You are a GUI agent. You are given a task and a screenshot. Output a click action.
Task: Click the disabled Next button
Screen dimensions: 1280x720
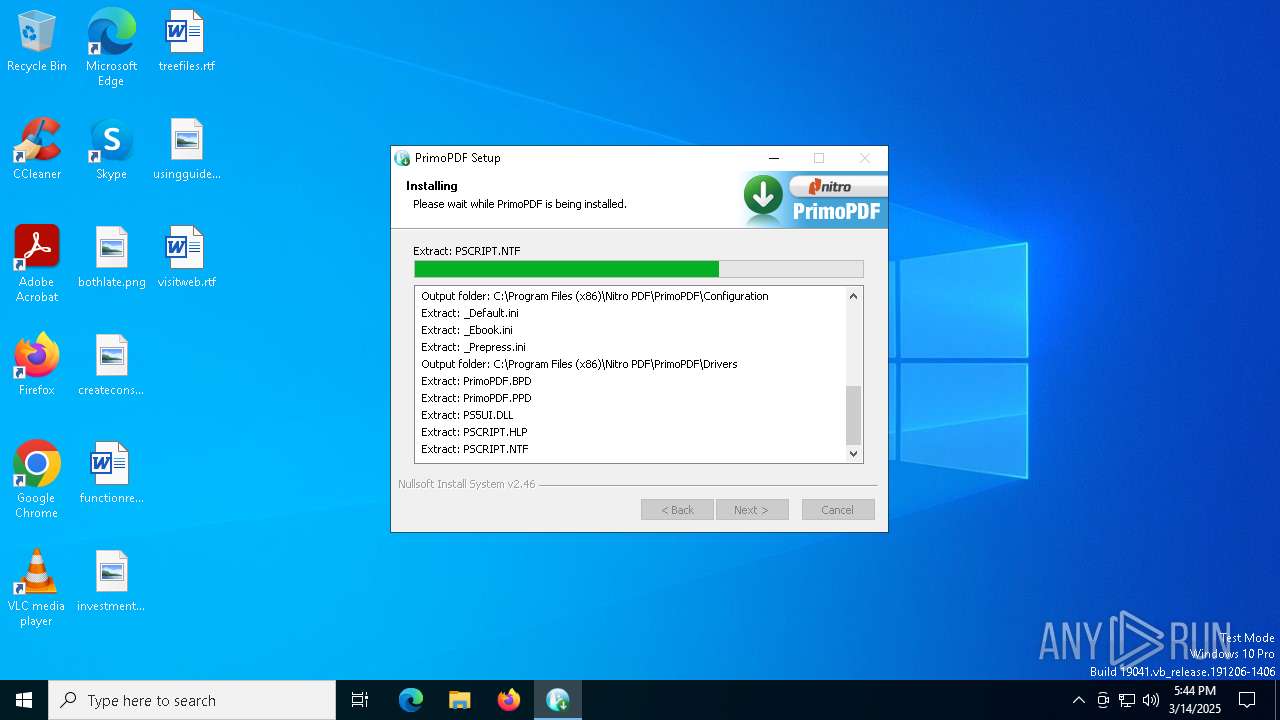752,510
